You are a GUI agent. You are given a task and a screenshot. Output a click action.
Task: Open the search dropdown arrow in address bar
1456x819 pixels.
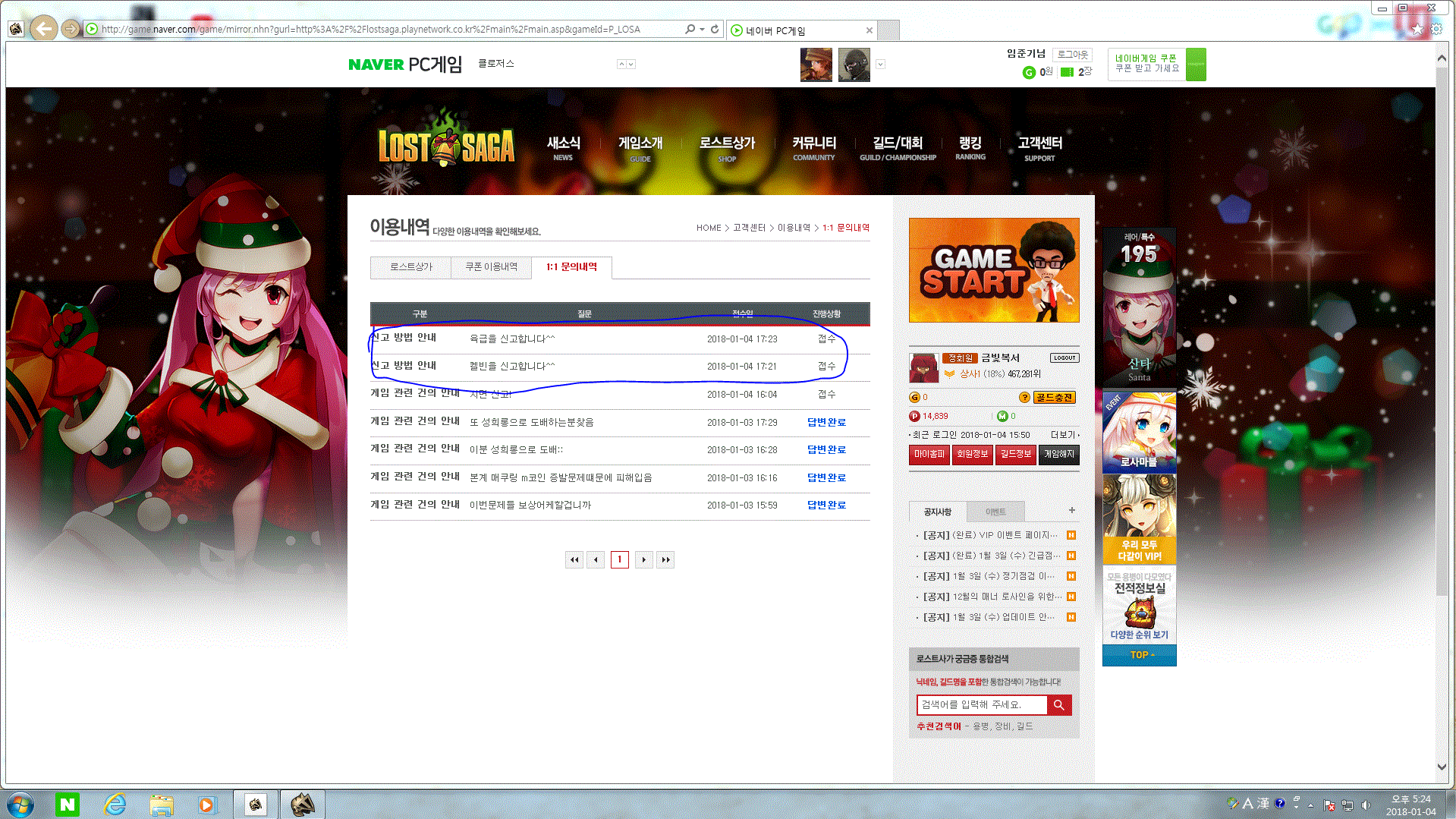coord(702,29)
